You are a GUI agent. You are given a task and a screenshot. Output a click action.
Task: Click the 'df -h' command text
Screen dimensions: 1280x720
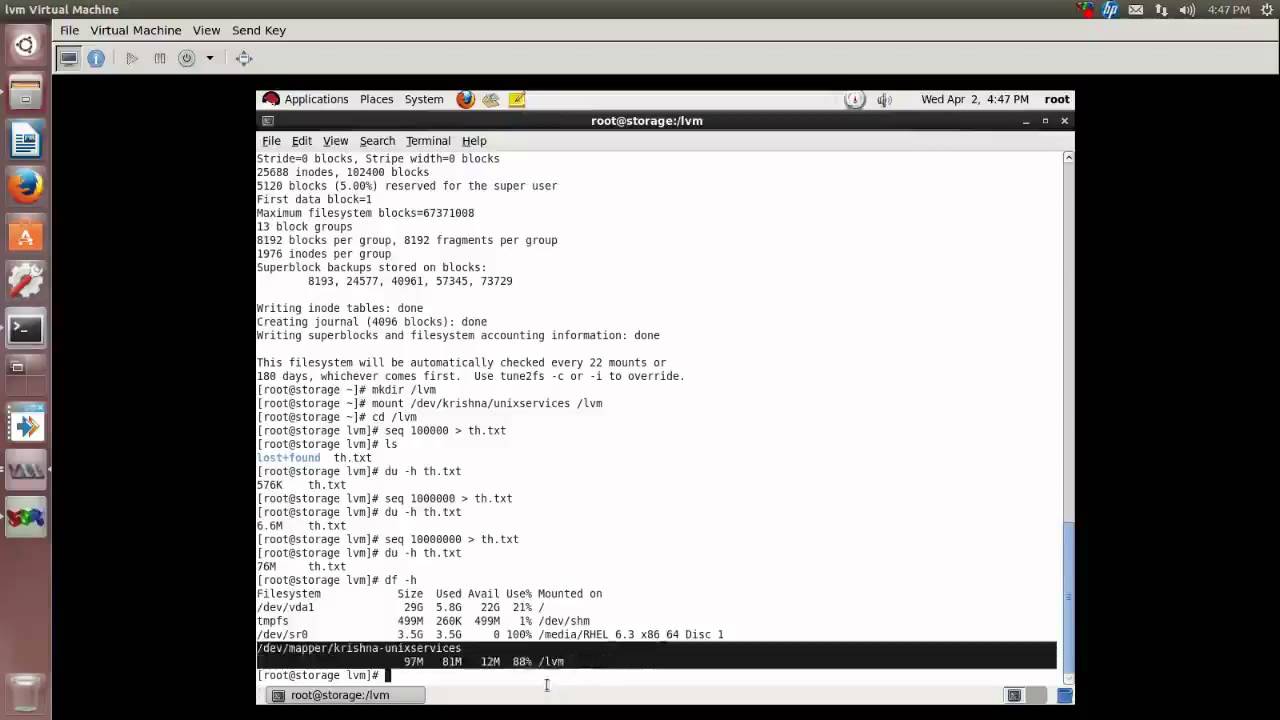click(x=401, y=580)
